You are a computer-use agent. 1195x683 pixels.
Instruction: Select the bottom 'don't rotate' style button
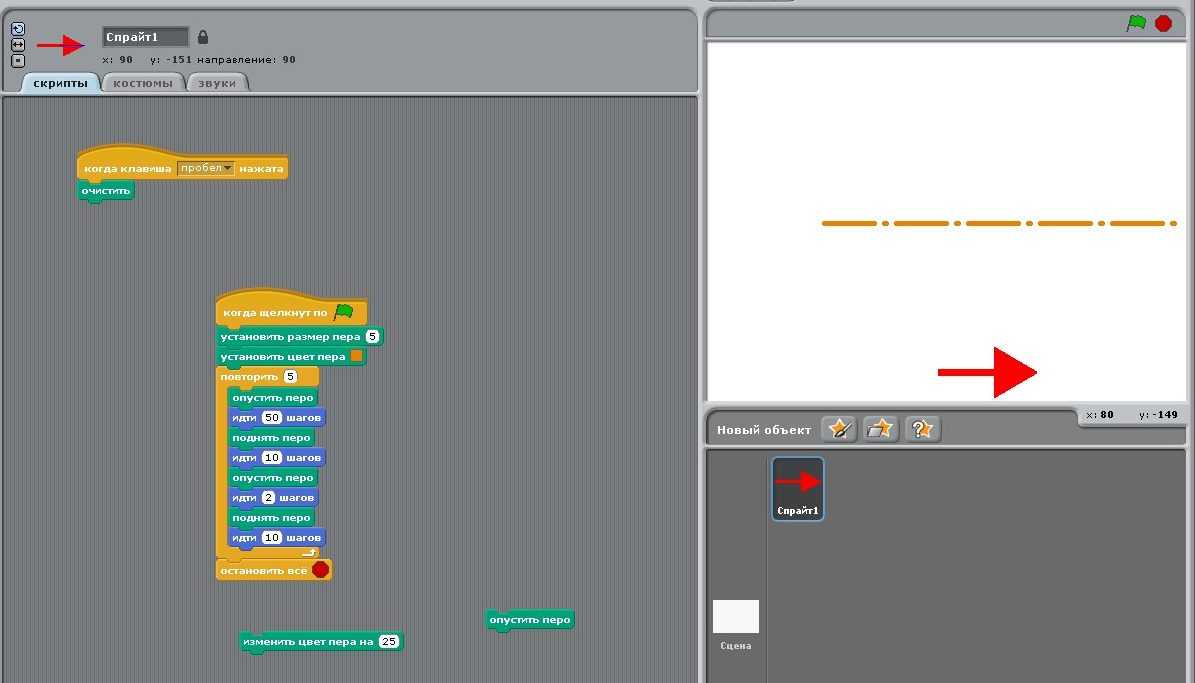[18, 60]
